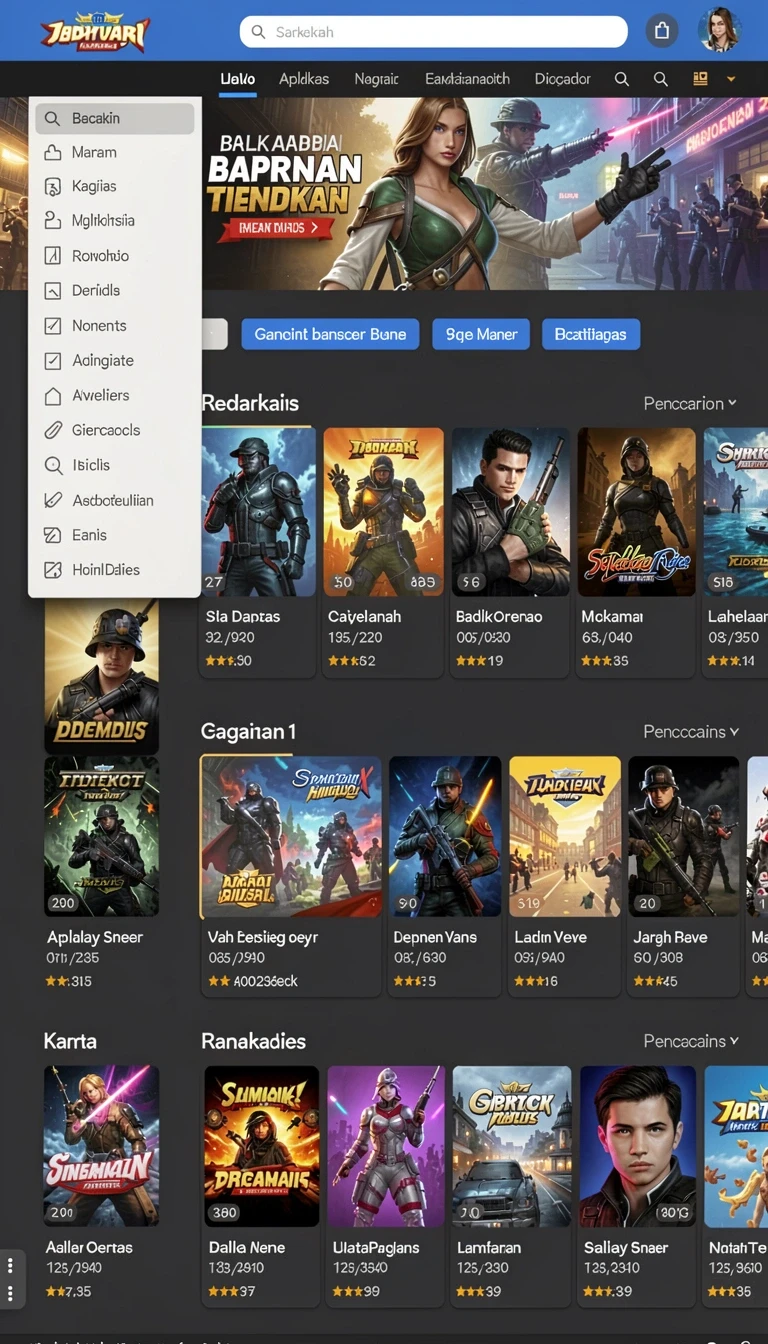This screenshot has height=1344, width=768.
Task: Open the user profile avatar
Action: pyautogui.click(x=718, y=31)
